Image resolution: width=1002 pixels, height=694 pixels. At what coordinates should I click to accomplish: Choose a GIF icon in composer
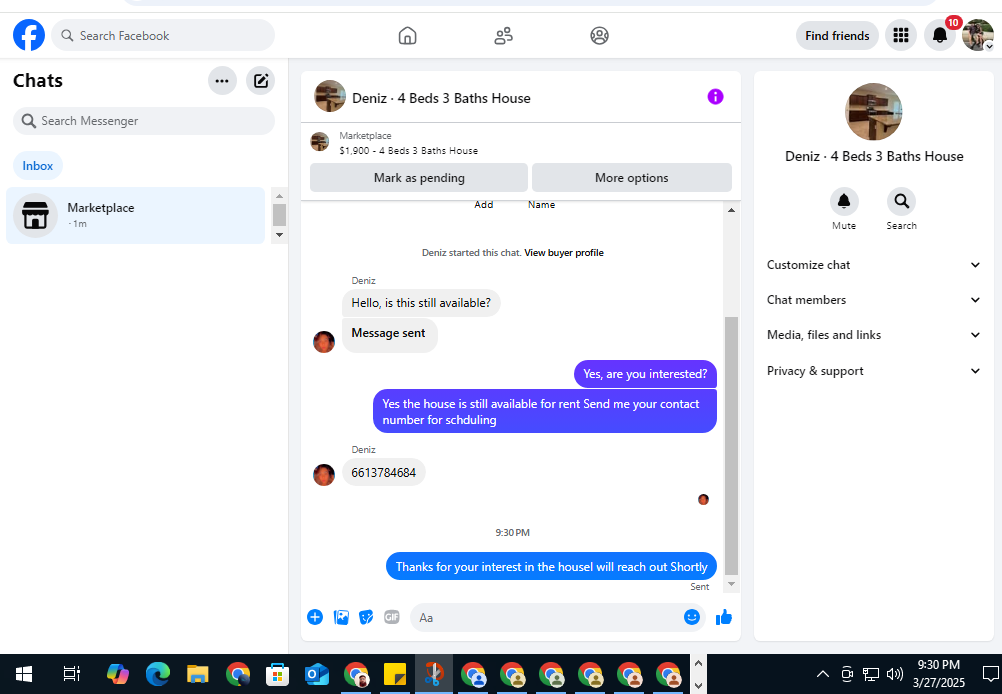(392, 617)
